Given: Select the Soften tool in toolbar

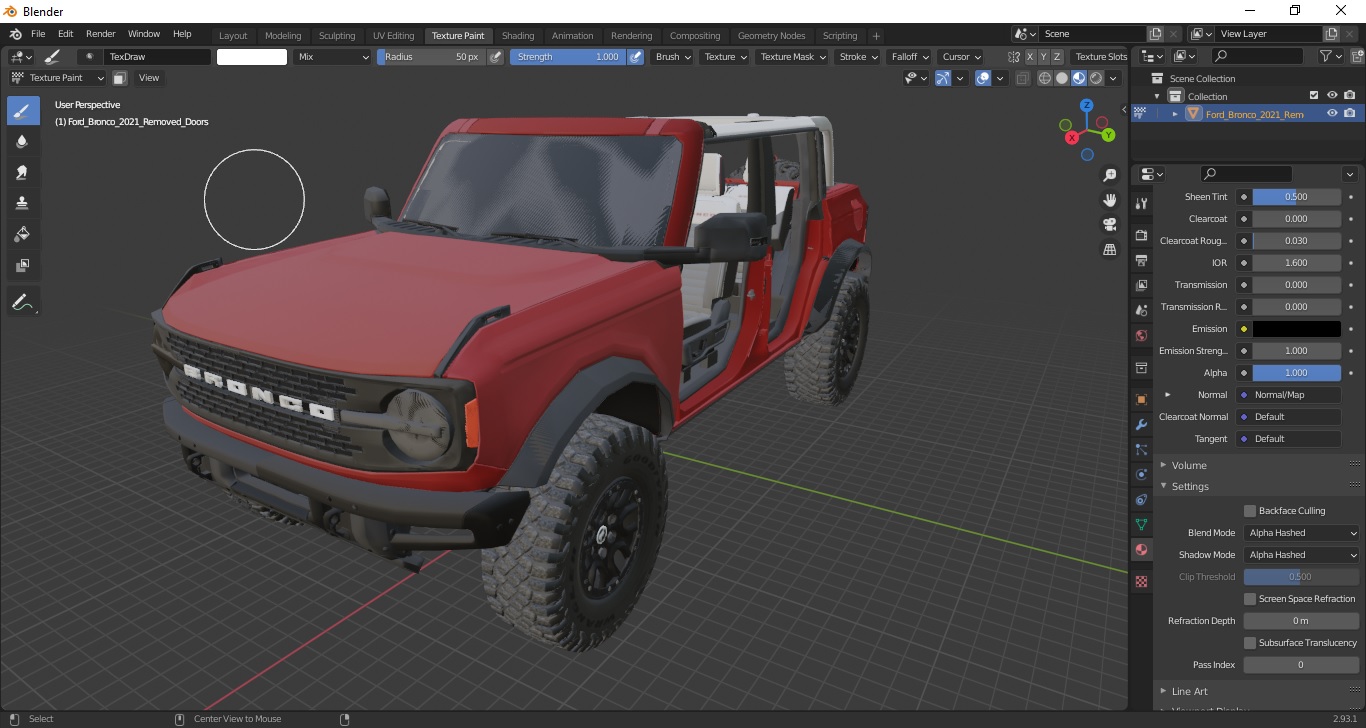Looking at the screenshot, I should coord(22,141).
